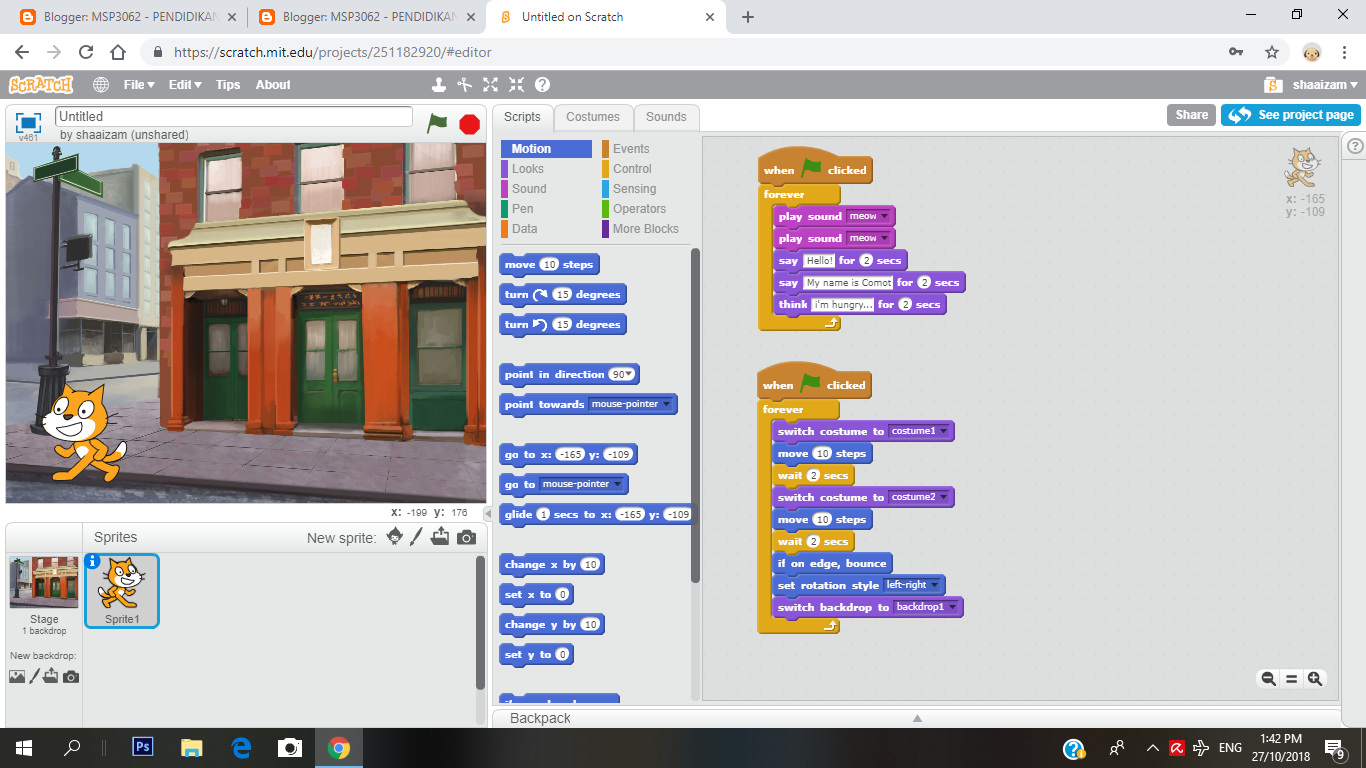Upload sprite from file icon
This screenshot has width=1366, height=768.
[440, 537]
